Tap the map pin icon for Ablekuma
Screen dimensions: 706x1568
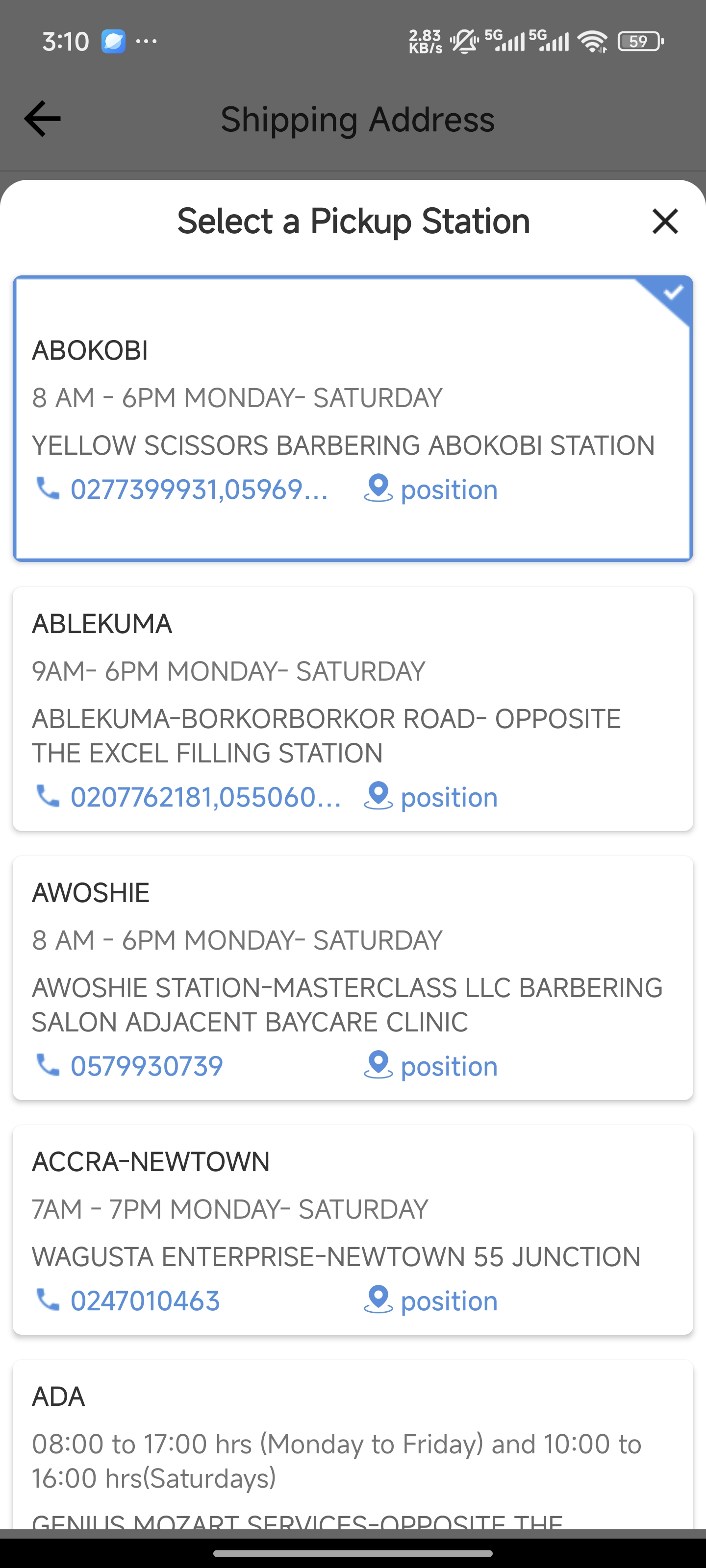378,796
